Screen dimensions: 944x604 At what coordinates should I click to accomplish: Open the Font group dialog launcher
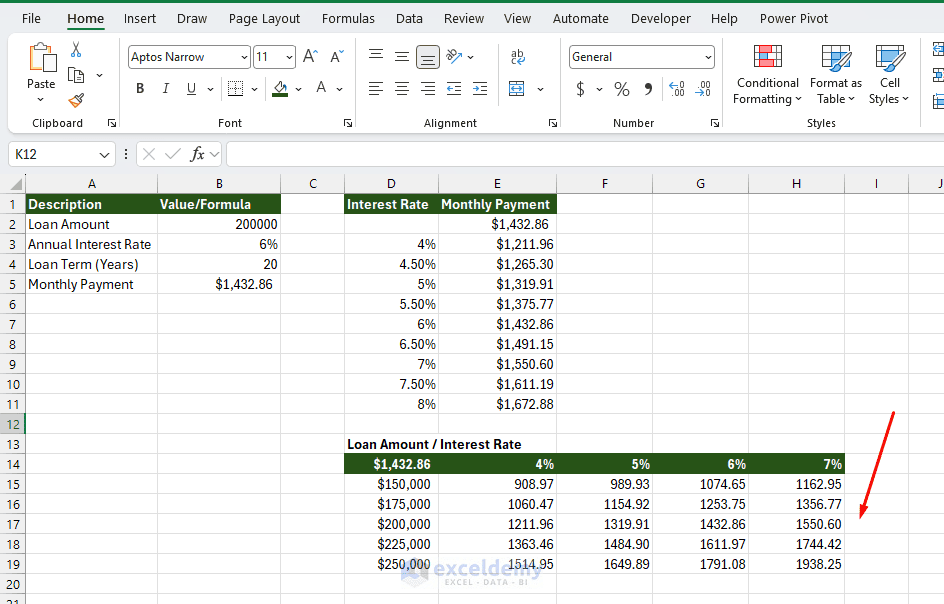(348, 123)
